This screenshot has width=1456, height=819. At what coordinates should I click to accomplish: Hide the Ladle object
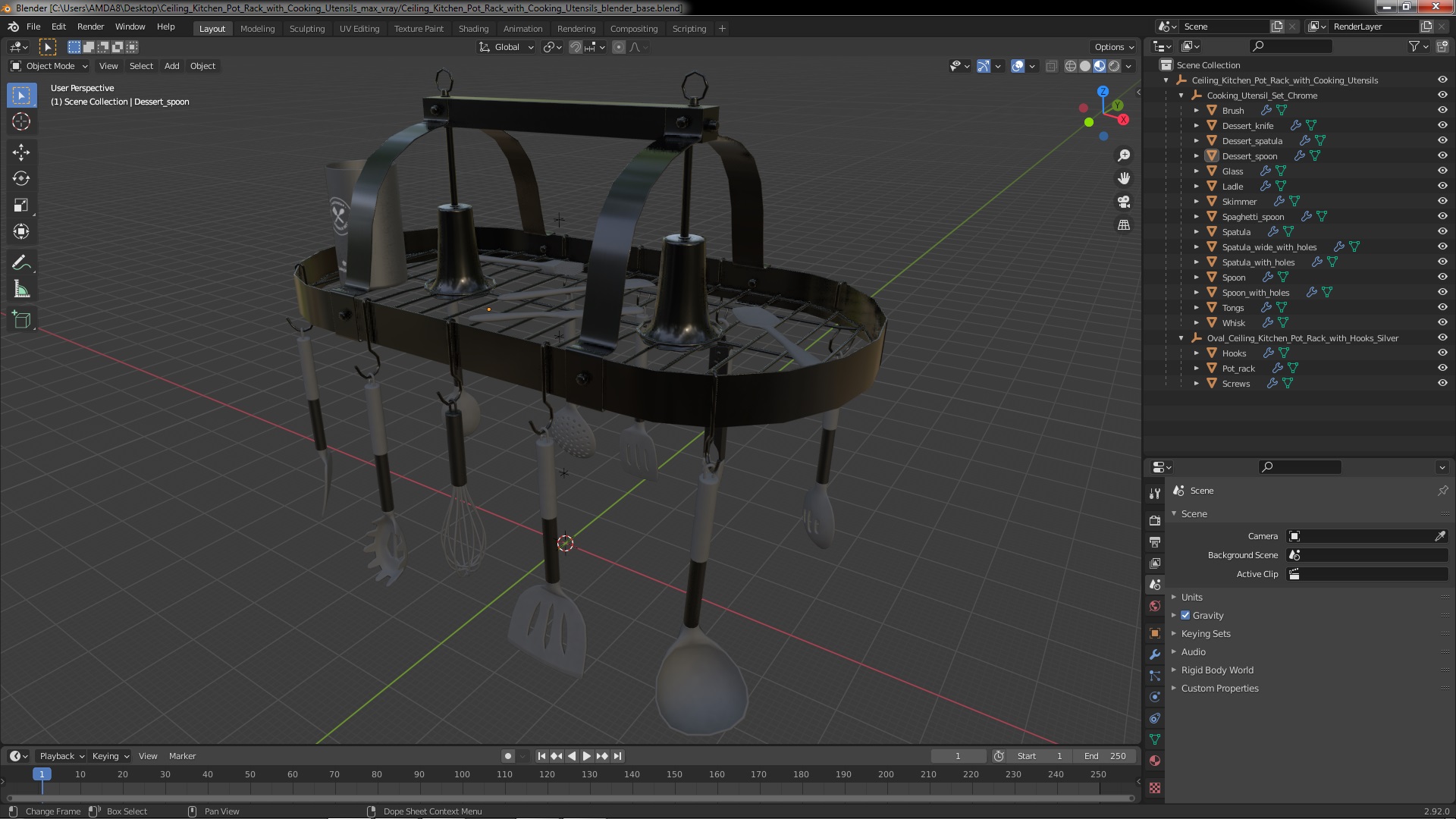1442,187
